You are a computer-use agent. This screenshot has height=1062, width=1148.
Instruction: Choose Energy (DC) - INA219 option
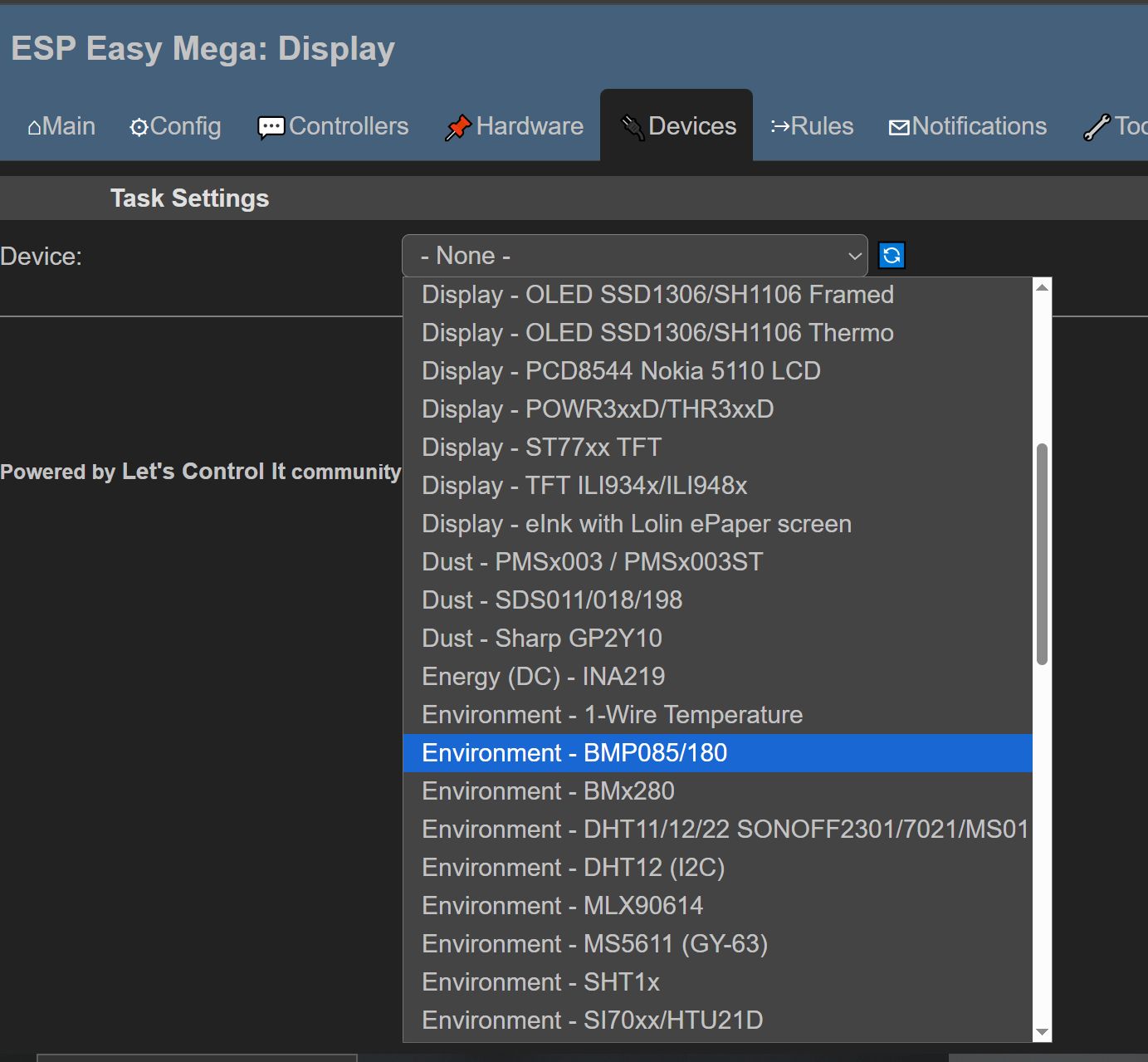click(544, 677)
